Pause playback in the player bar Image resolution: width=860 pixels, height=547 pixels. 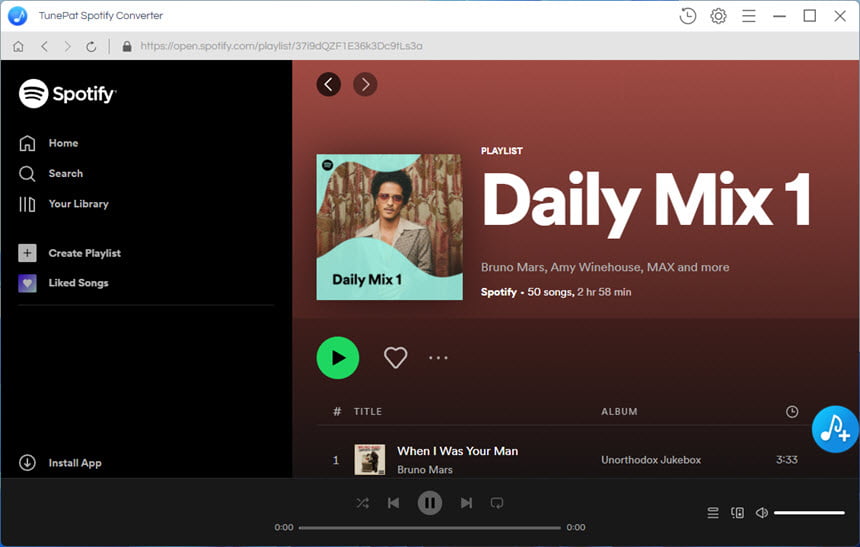click(x=430, y=503)
